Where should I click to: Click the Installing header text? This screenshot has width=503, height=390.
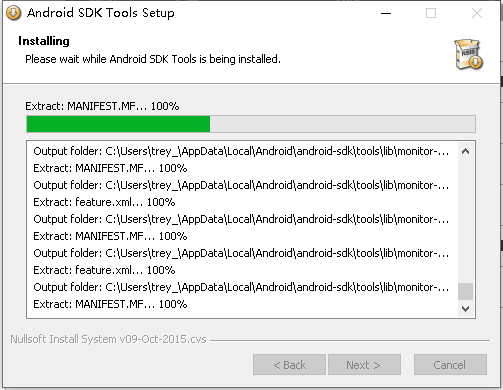pyautogui.click(x=44, y=41)
